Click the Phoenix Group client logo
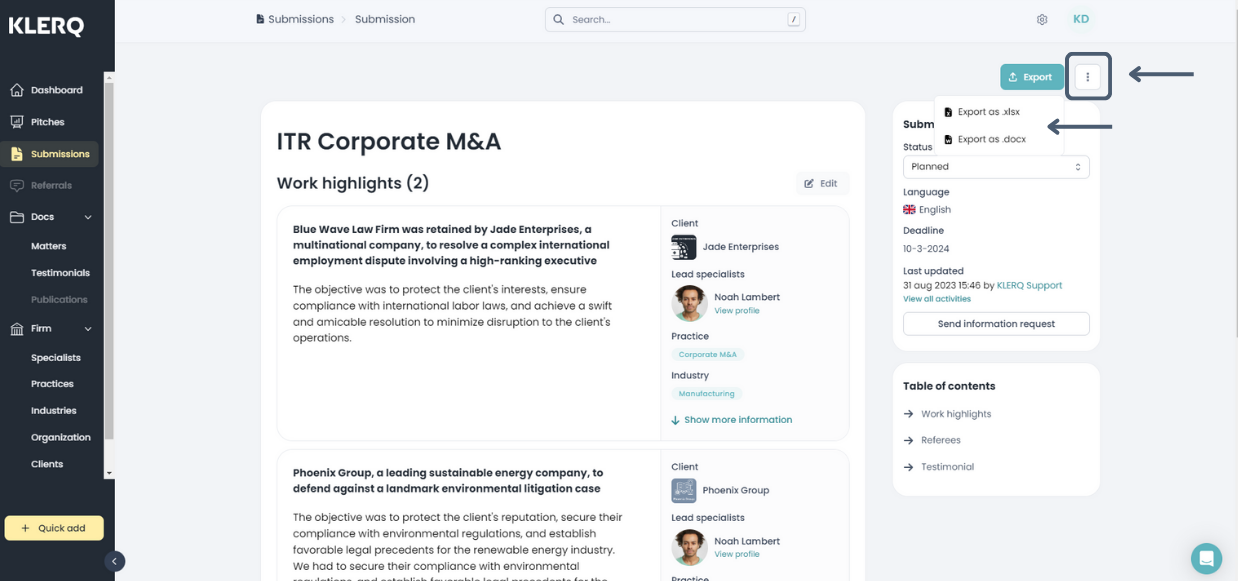The width and height of the screenshot is (1238, 581). pyautogui.click(x=684, y=491)
